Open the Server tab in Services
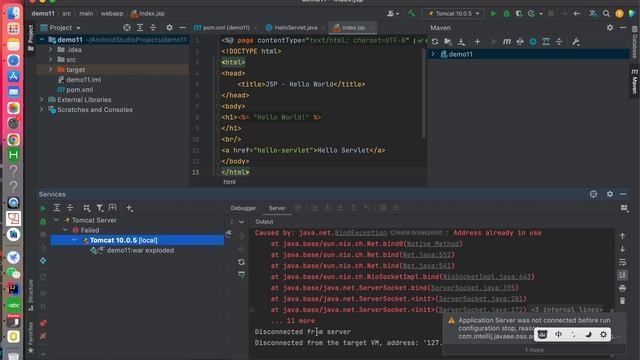Viewport: 640px width, 360px height. (277, 208)
